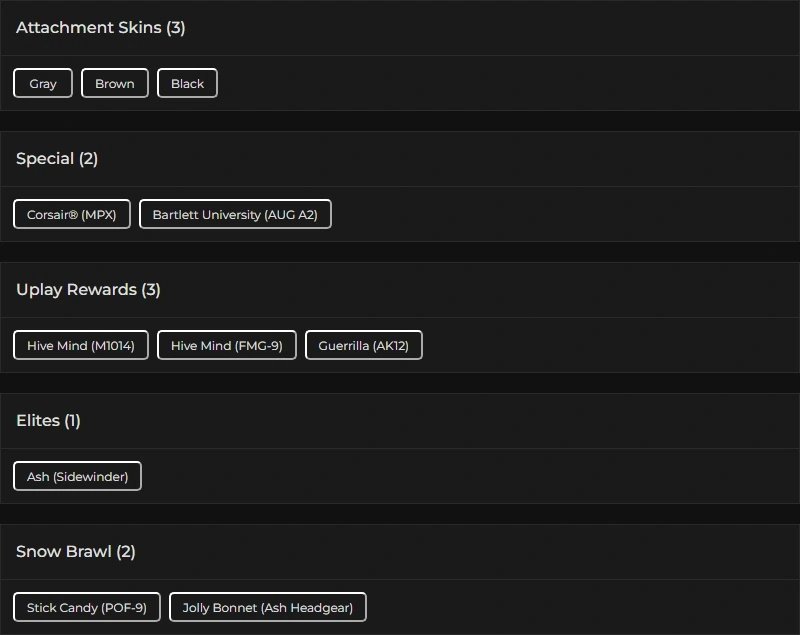Click the (2) count beside Snow Brawl

tap(126, 552)
